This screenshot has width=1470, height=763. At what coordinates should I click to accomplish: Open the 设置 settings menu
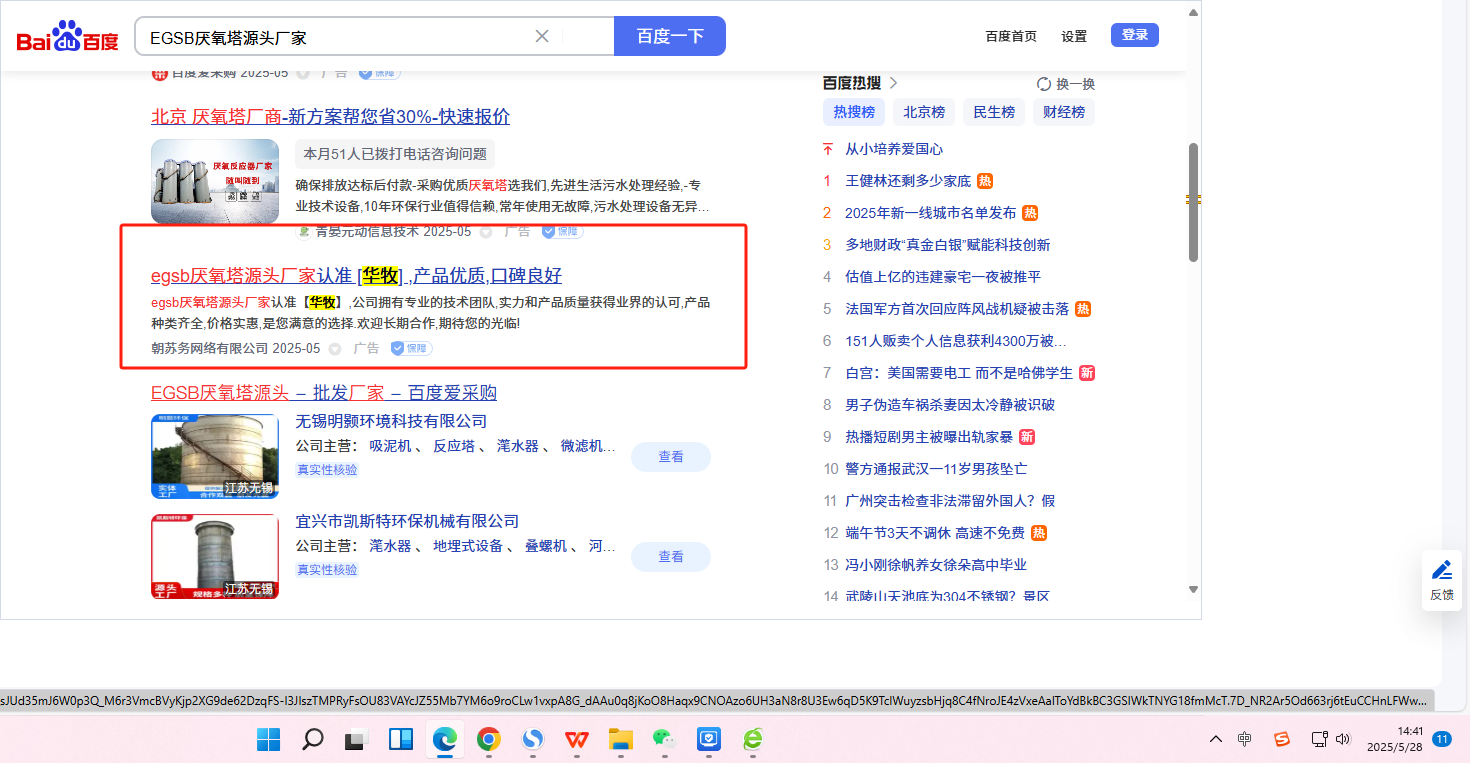pos(1074,36)
